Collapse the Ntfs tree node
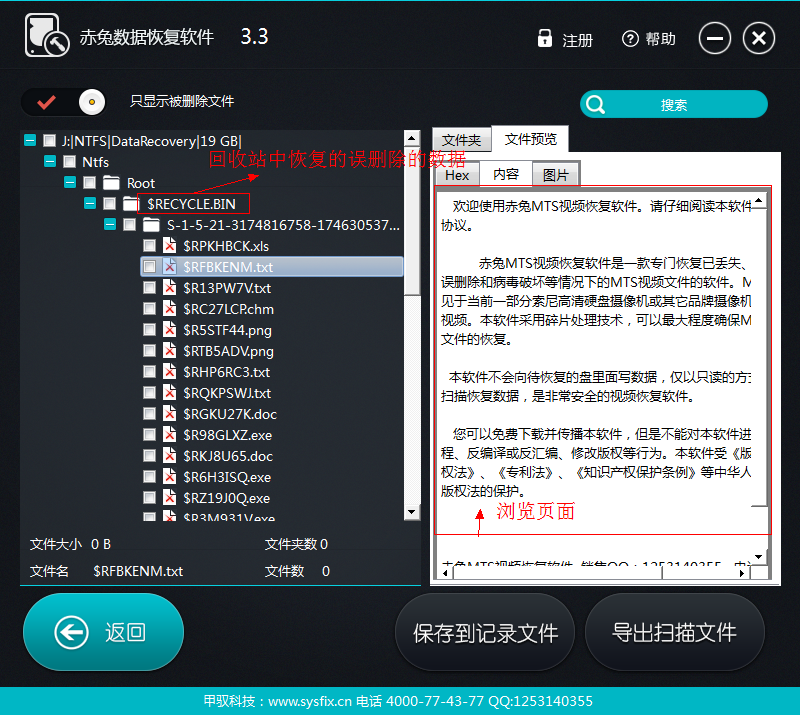This screenshot has width=800, height=715. click(50, 162)
